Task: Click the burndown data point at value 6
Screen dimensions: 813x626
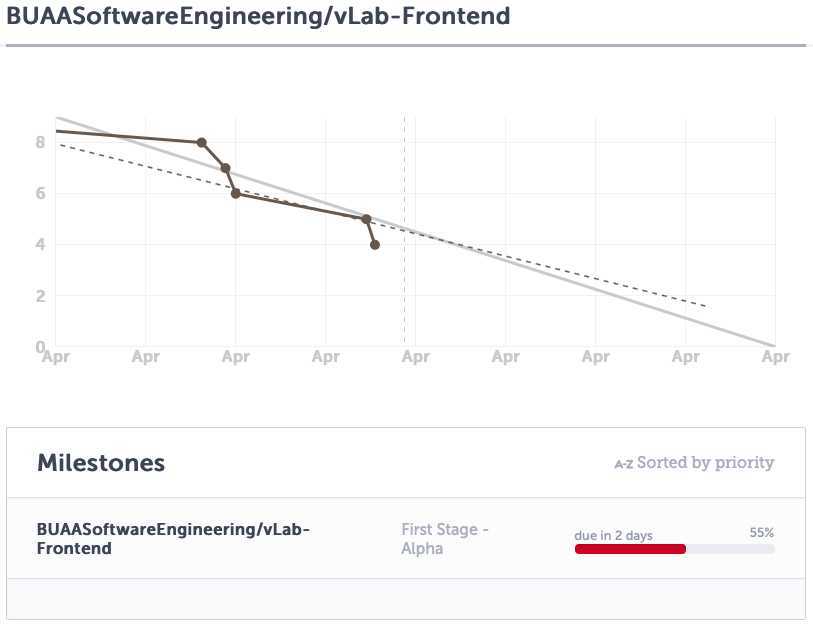Action: point(235,193)
